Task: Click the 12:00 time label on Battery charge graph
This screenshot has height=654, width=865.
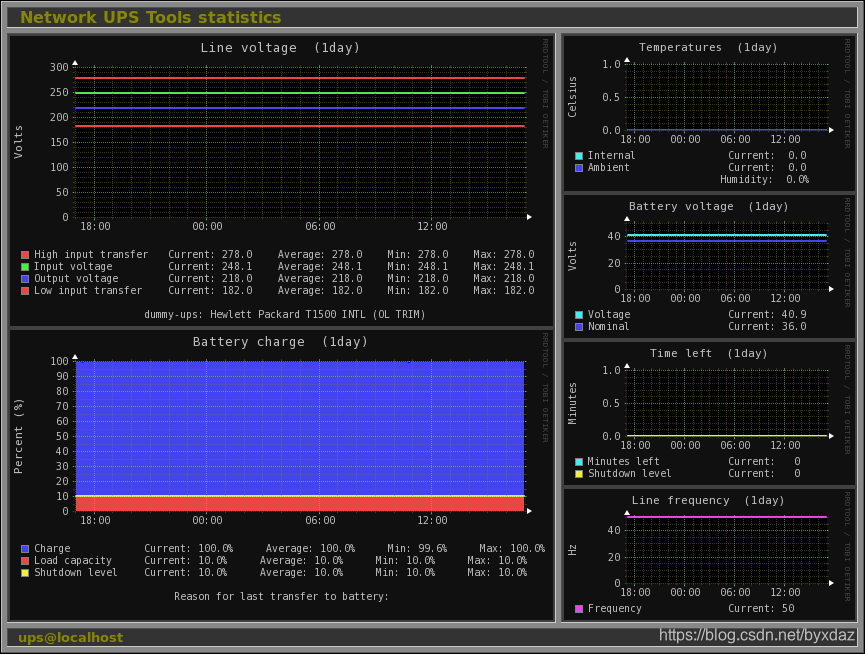Action: tap(432, 521)
